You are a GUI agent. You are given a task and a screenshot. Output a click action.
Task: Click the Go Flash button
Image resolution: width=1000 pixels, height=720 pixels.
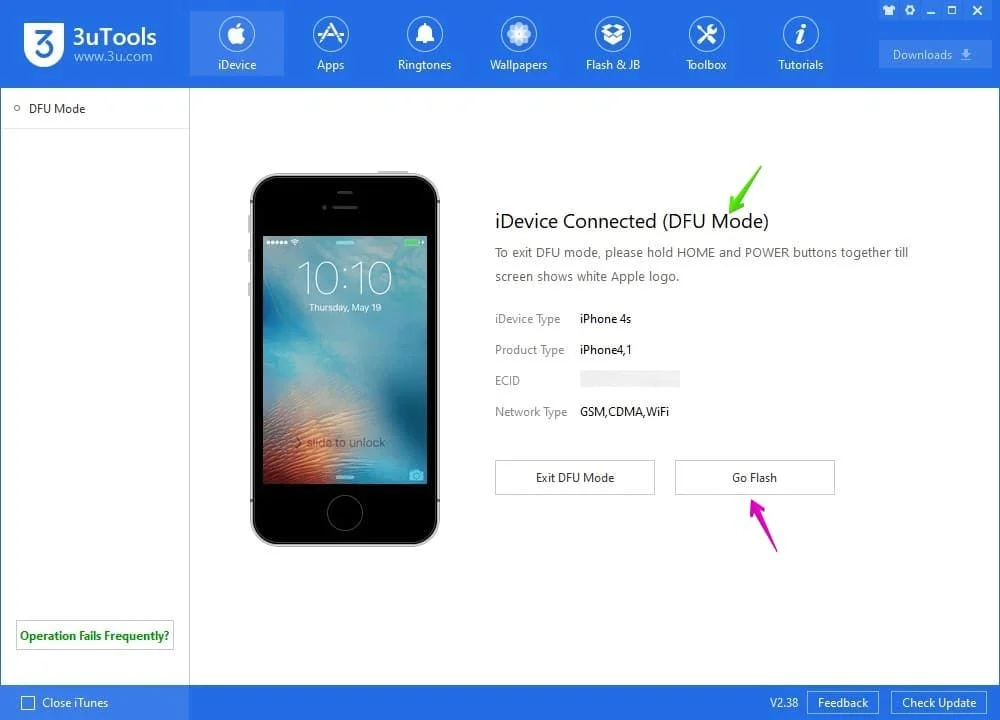[754, 478]
